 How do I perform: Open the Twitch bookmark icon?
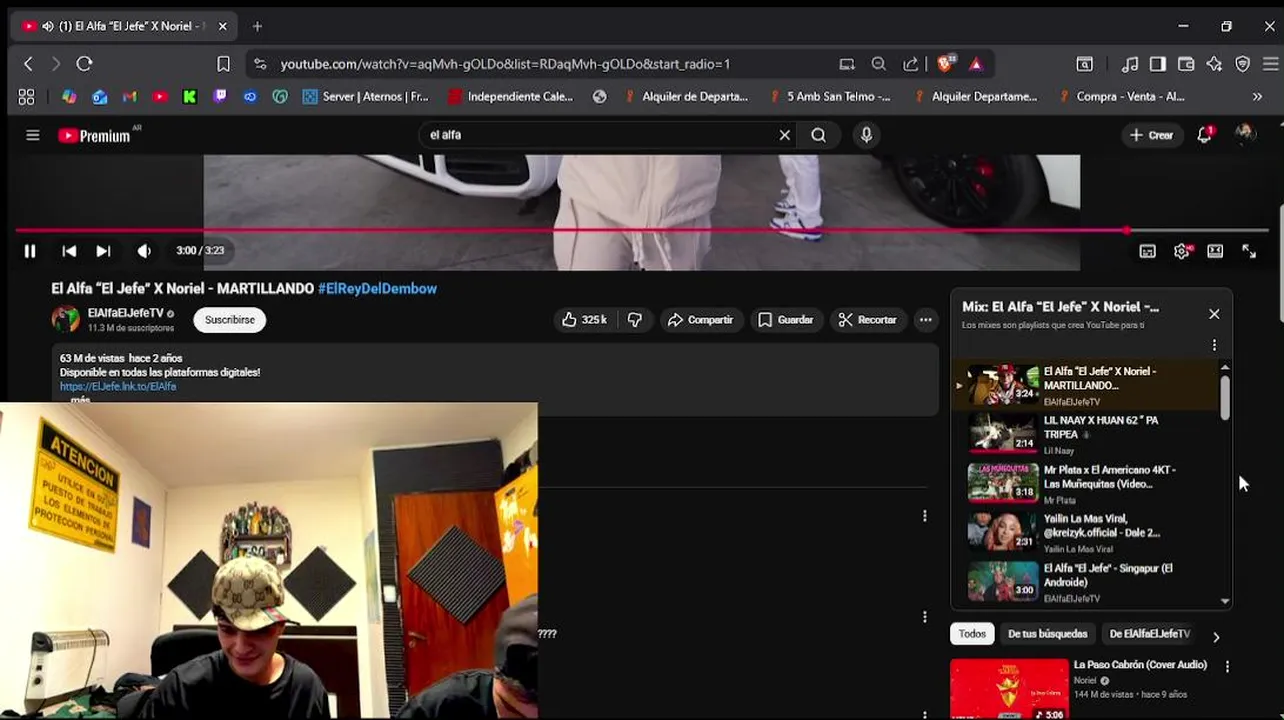pos(220,97)
